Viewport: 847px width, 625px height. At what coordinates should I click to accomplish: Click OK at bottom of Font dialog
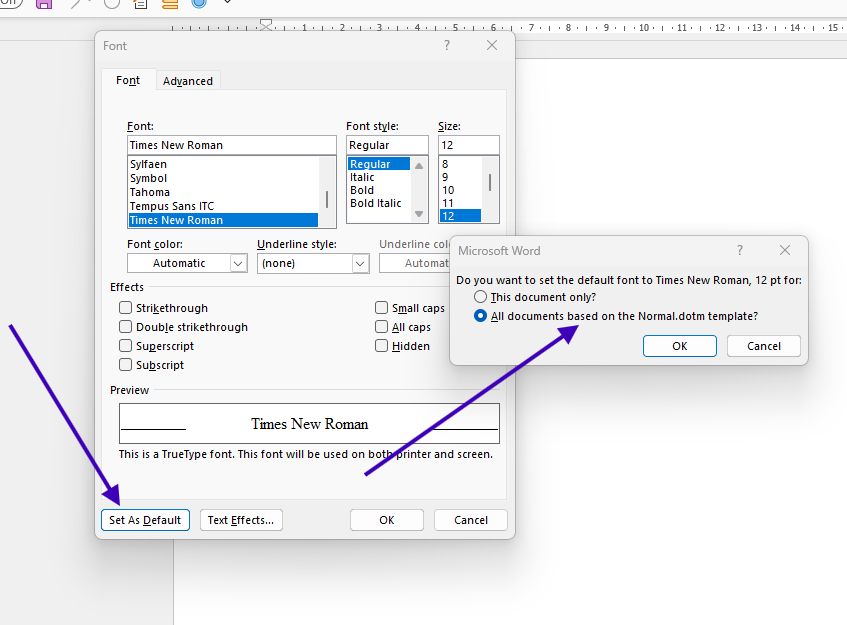point(387,520)
